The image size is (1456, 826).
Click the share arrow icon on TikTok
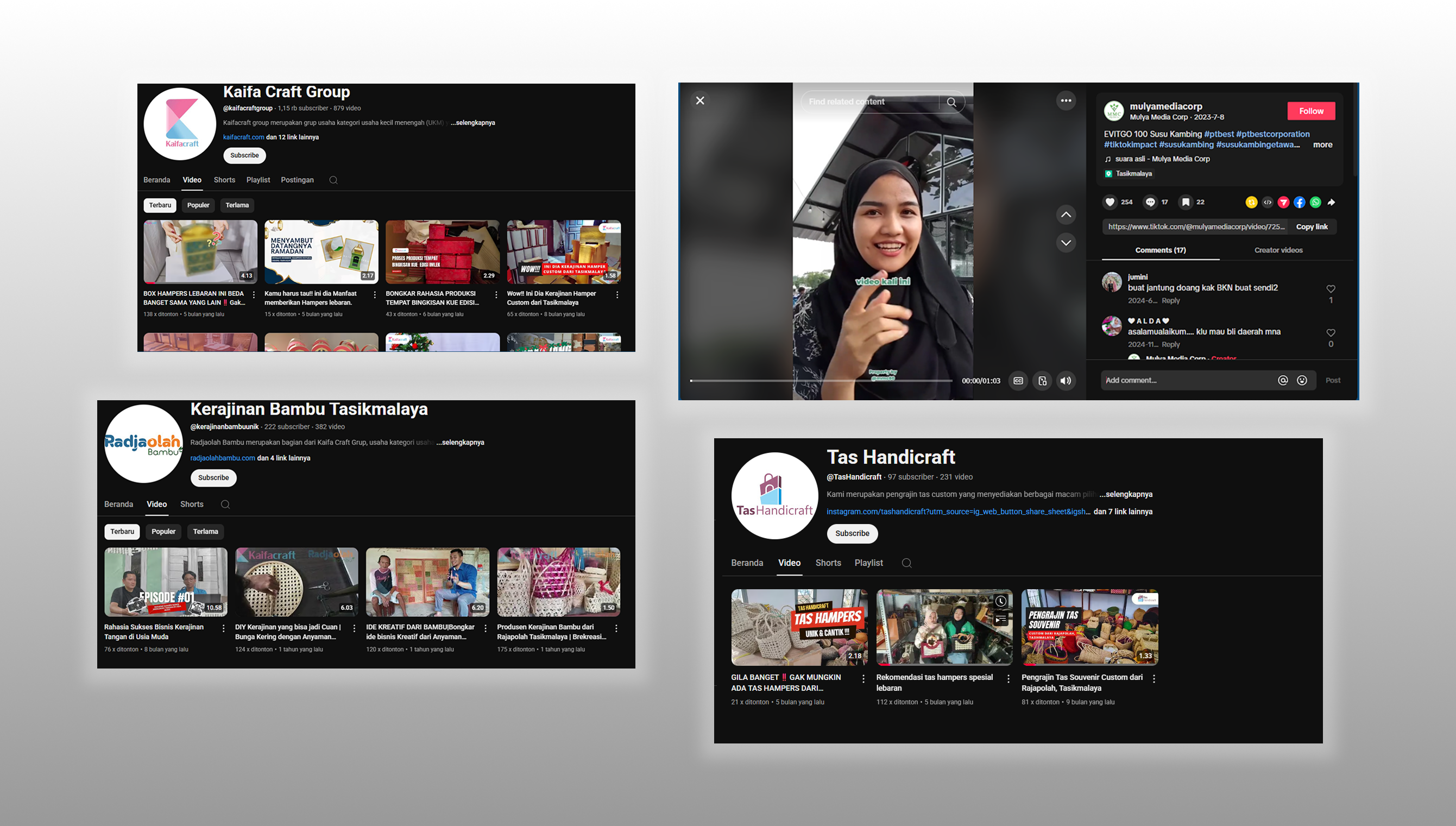tap(1331, 203)
